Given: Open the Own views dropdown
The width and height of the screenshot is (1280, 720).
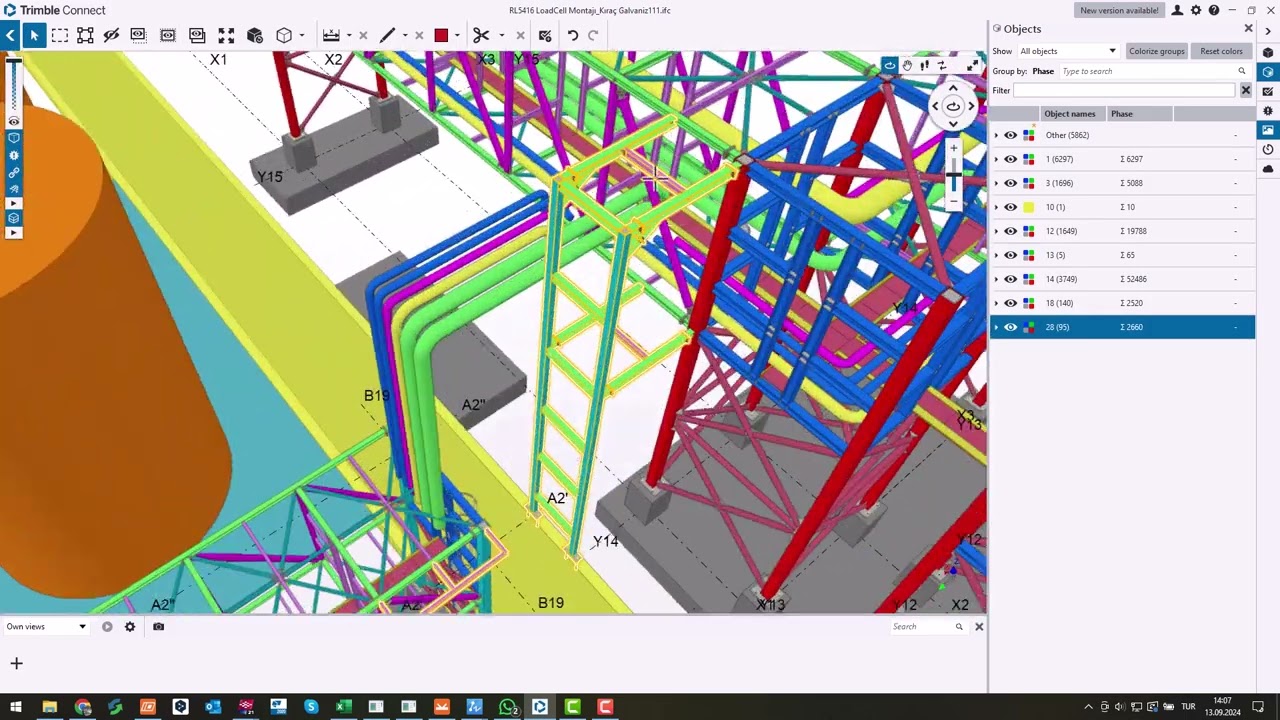Looking at the screenshot, I should (47, 627).
